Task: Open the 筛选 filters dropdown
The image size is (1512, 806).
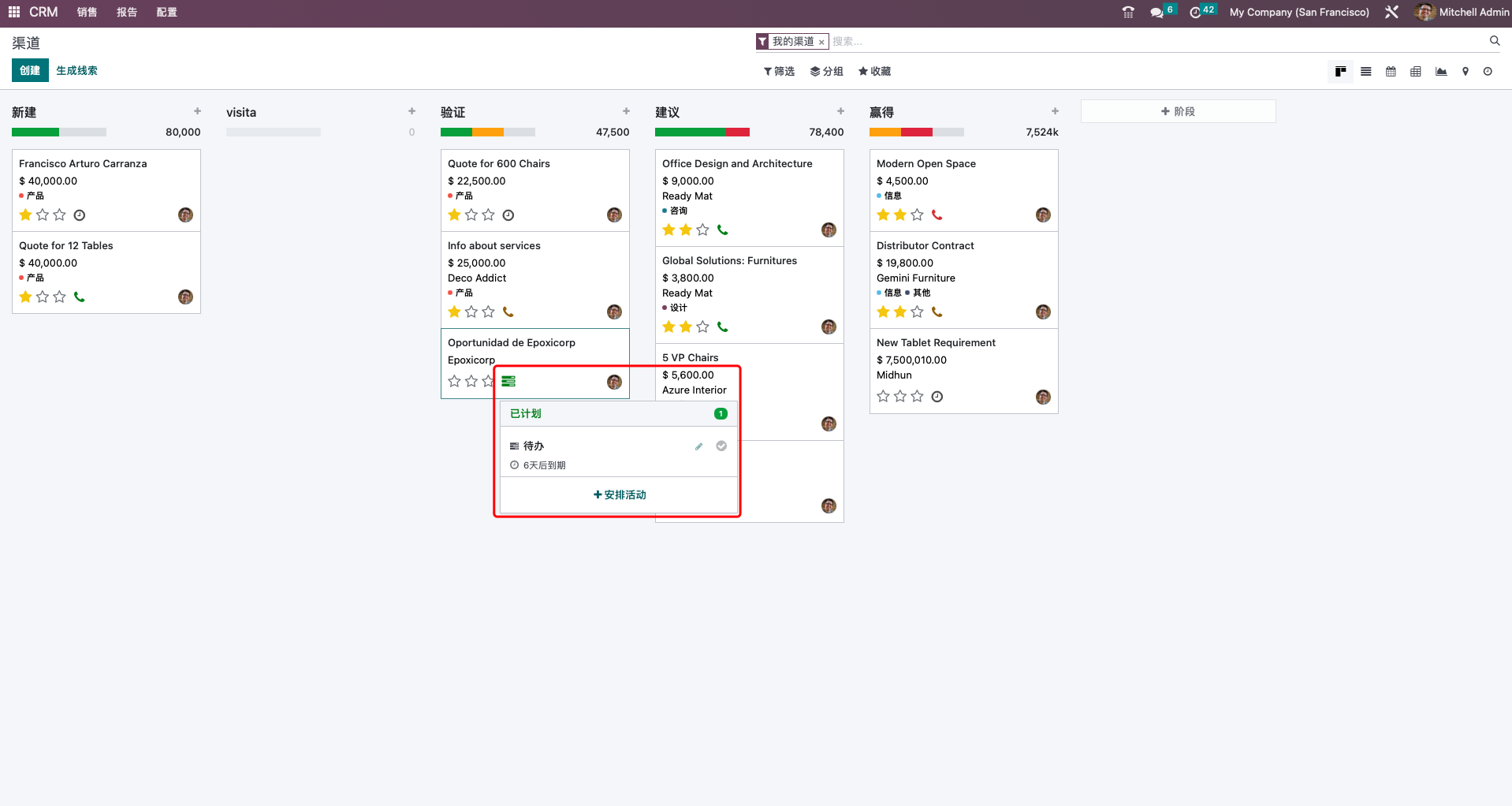Action: (x=779, y=71)
